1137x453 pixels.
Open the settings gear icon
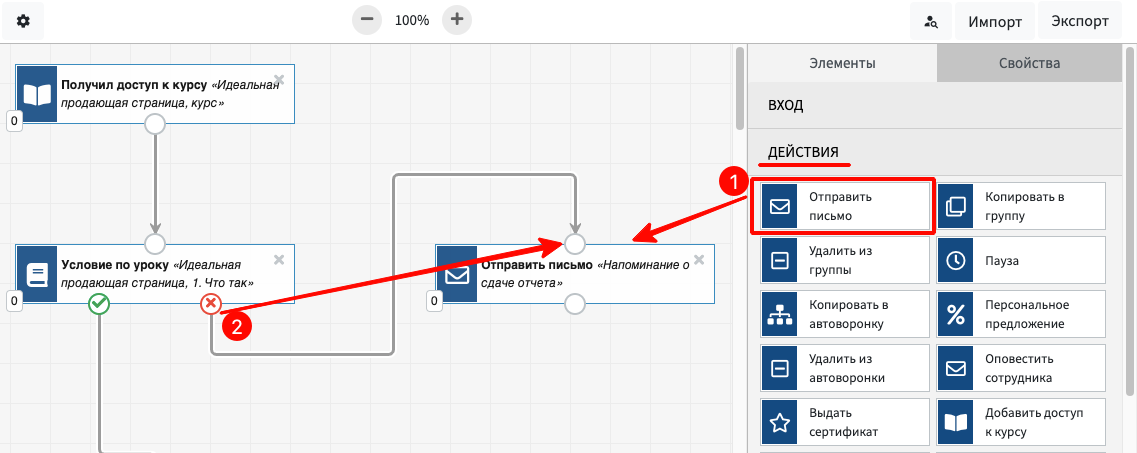point(23,21)
